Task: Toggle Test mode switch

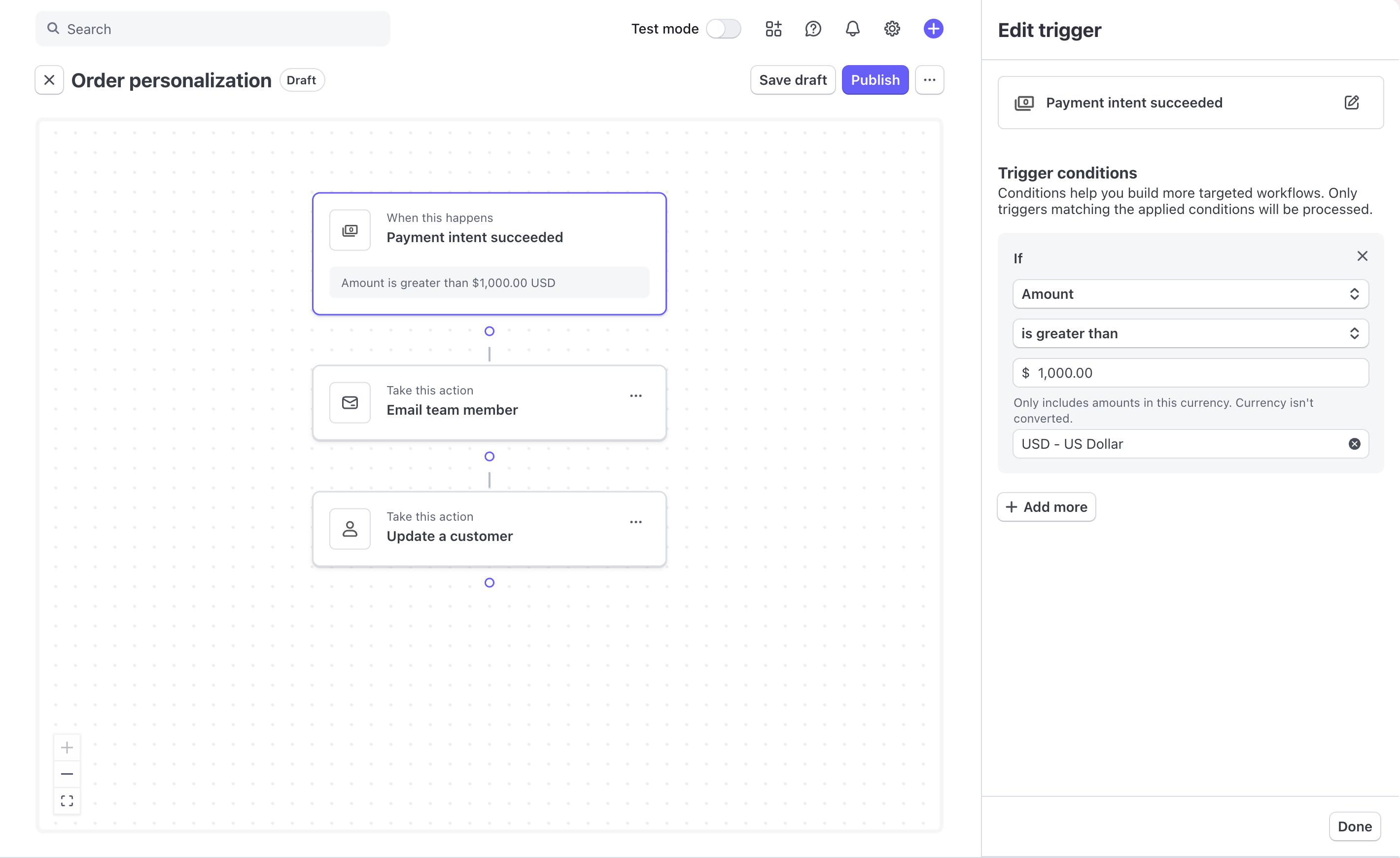Action: 723,29
